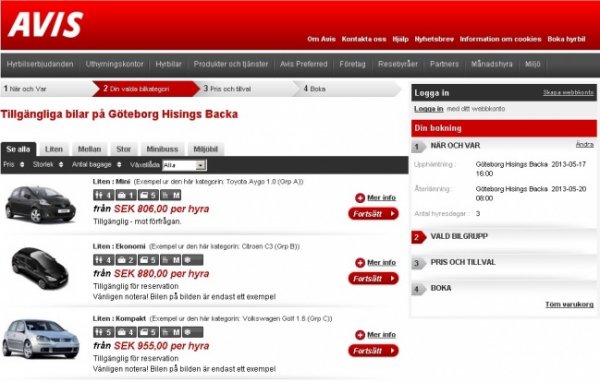Sort cars by Pris arrows
Screen dimensions: 600x382
[x=22, y=165]
